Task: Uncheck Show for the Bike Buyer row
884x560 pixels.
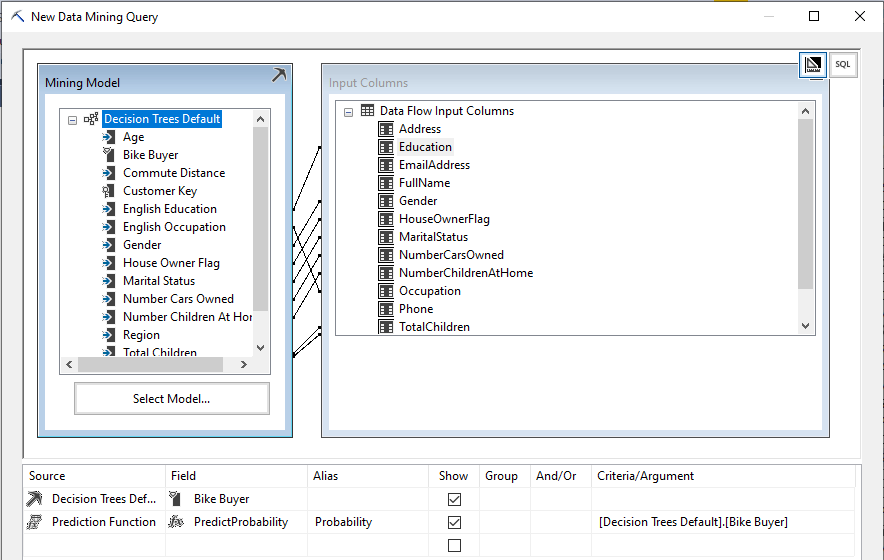Action: click(455, 499)
